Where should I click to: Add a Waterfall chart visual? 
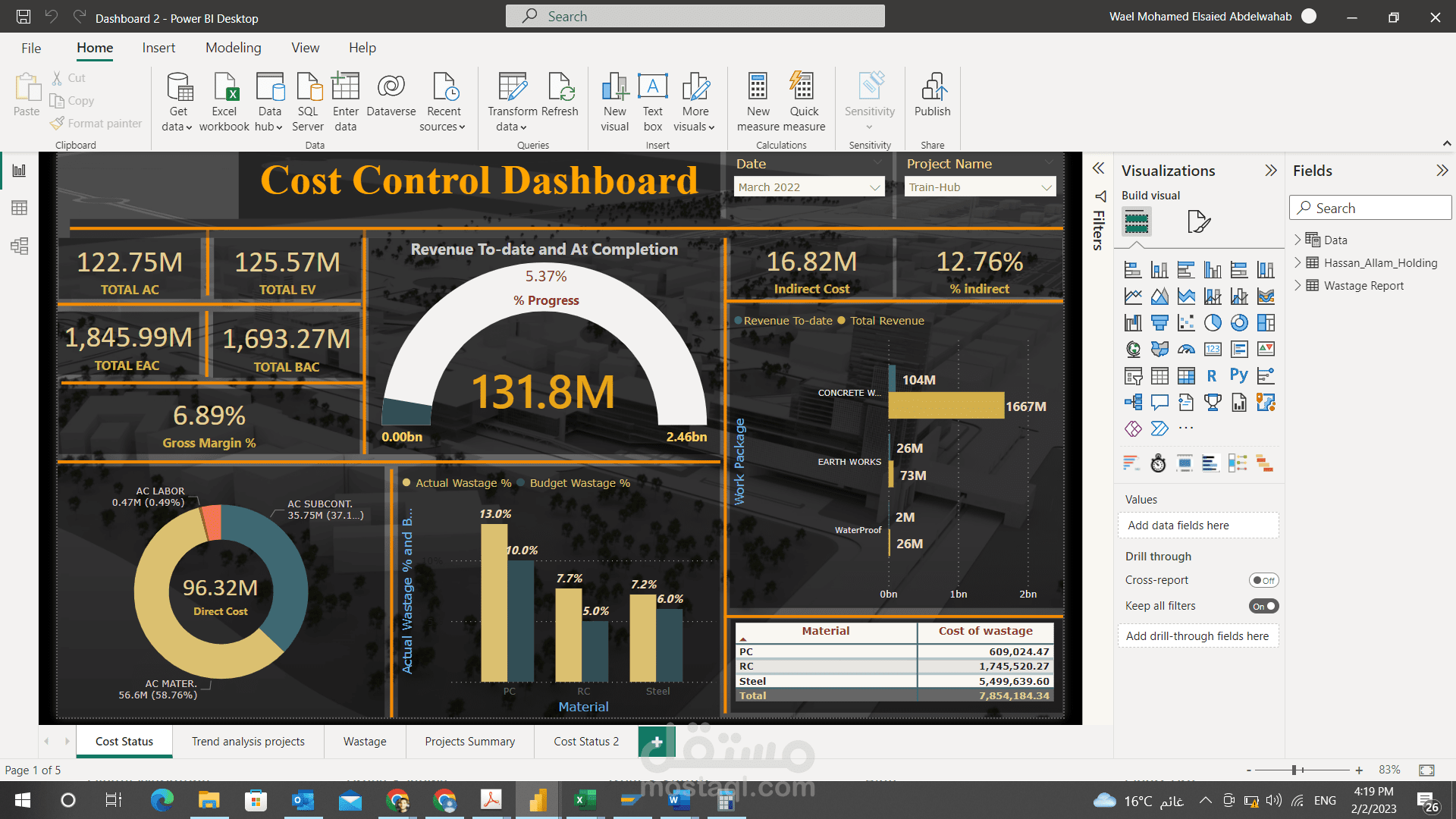click(1133, 323)
